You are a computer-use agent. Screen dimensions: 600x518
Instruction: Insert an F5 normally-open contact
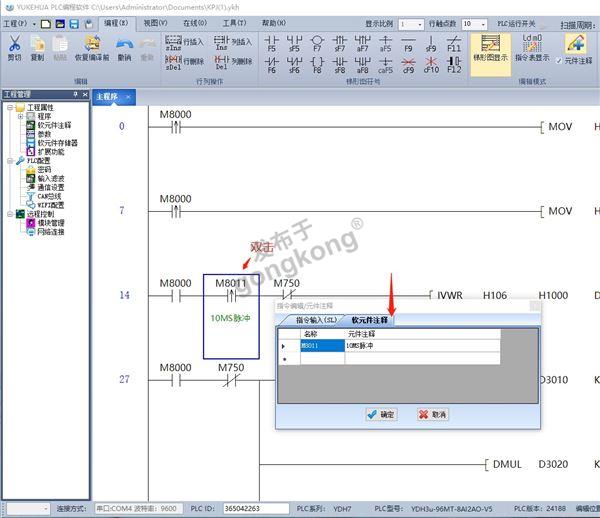271,42
